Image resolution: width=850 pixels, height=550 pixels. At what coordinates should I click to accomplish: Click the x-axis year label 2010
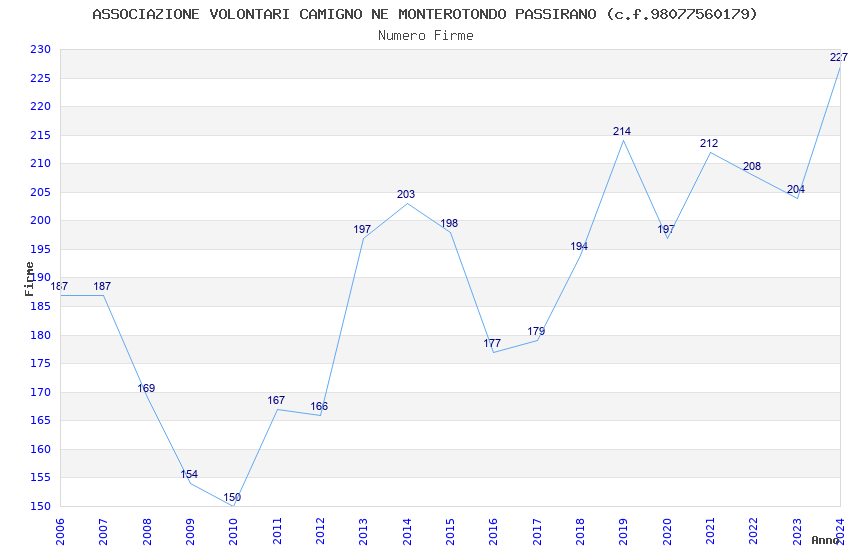[233, 532]
